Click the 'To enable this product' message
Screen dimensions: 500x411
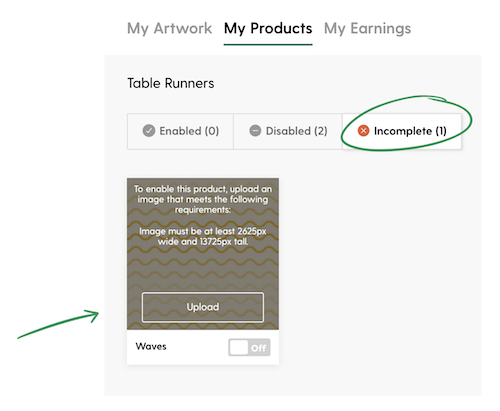(203, 199)
